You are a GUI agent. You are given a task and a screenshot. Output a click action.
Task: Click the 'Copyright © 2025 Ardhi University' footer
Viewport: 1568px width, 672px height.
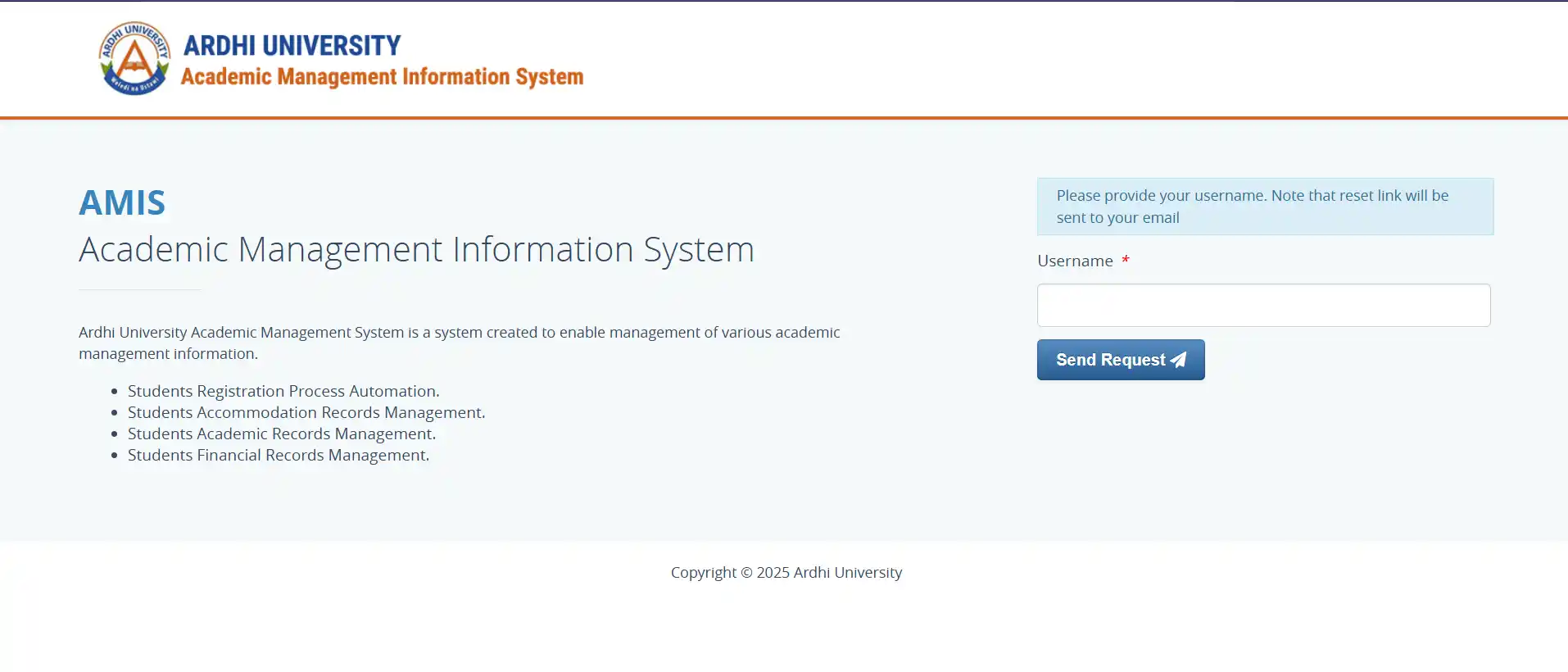[786, 572]
